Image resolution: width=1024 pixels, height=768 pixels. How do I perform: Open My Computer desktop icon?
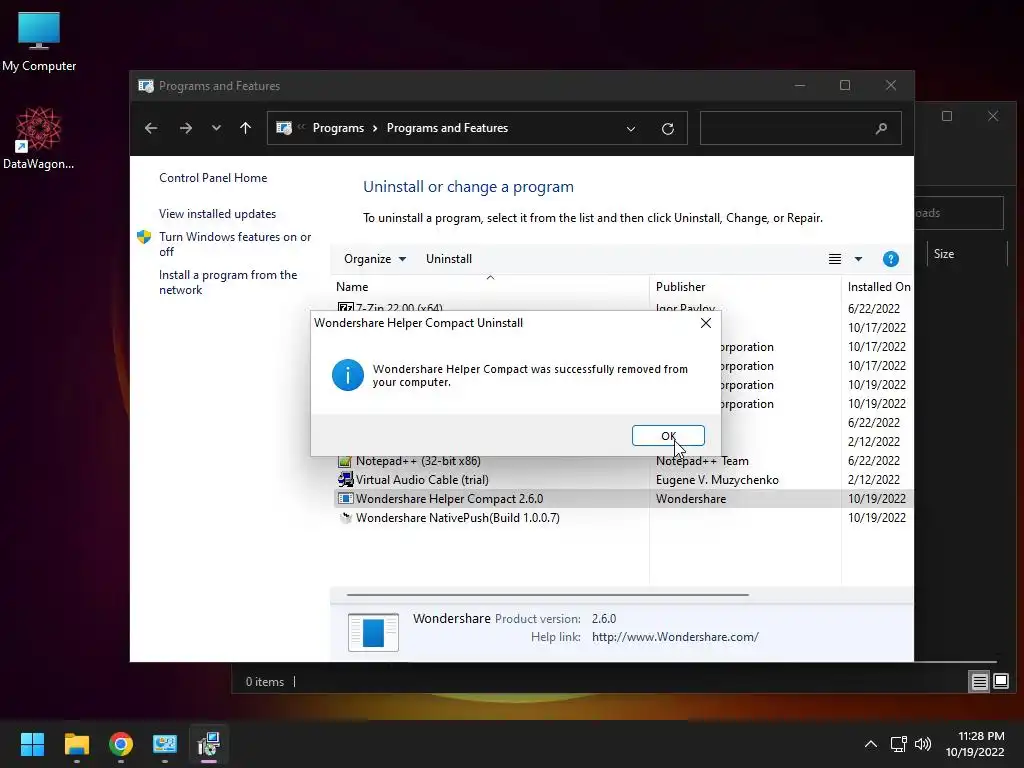point(39,42)
